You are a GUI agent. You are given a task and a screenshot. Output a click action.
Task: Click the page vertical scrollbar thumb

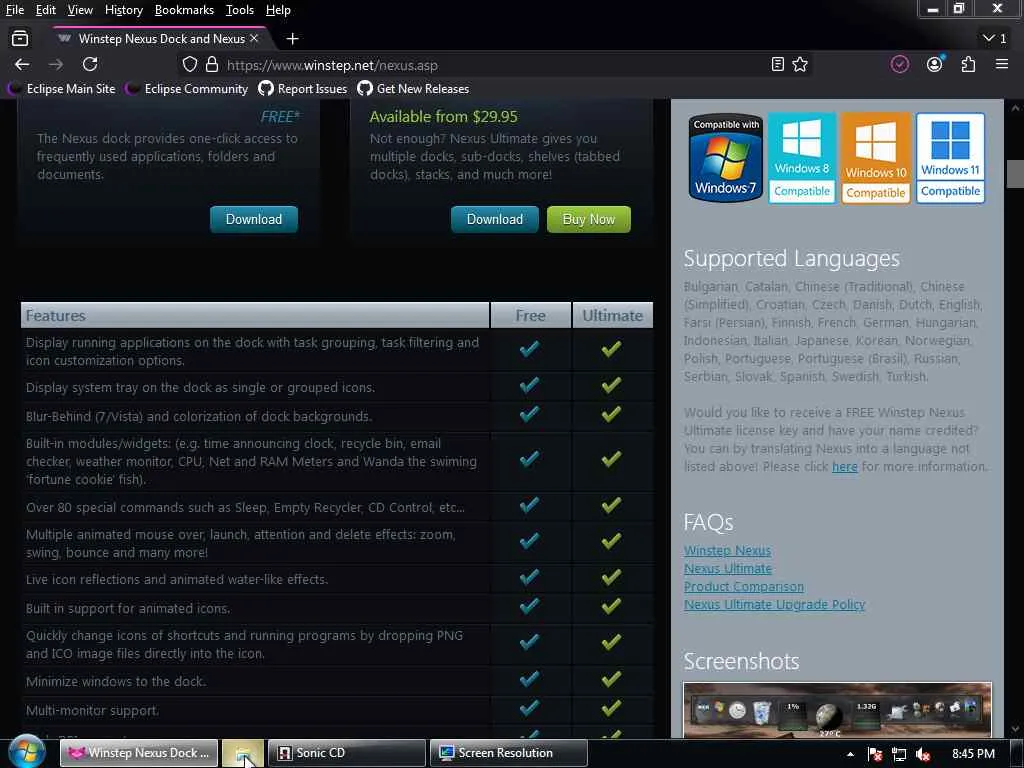[x=1016, y=174]
